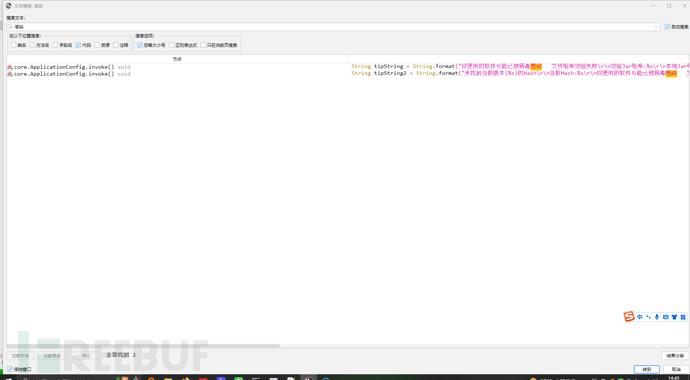Screen dimensions: 690x380
Task: Open the Sogou skin (shirt) icon
Action: tap(674, 317)
